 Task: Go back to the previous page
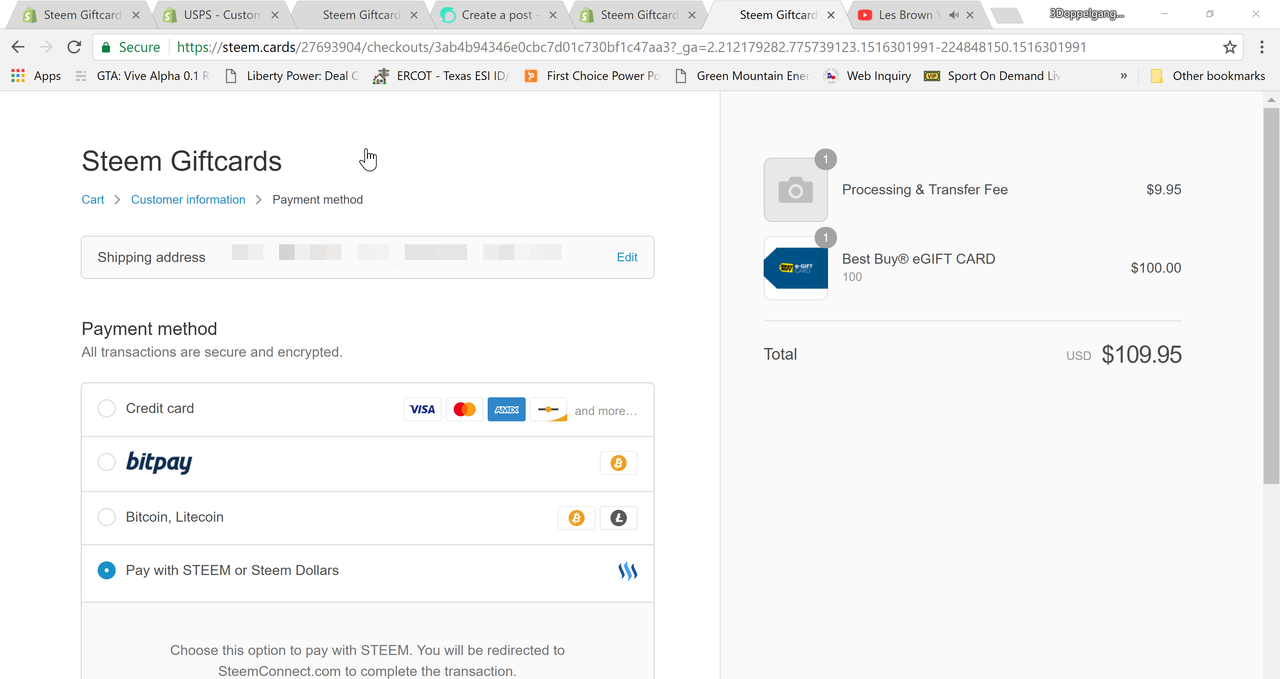[x=18, y=47]
